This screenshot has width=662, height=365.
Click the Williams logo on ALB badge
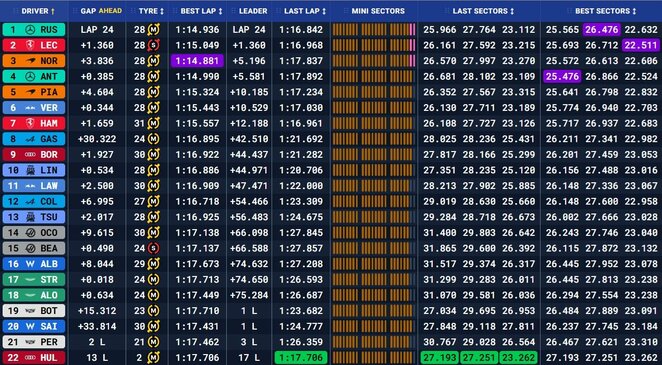[x=30, y=264]
